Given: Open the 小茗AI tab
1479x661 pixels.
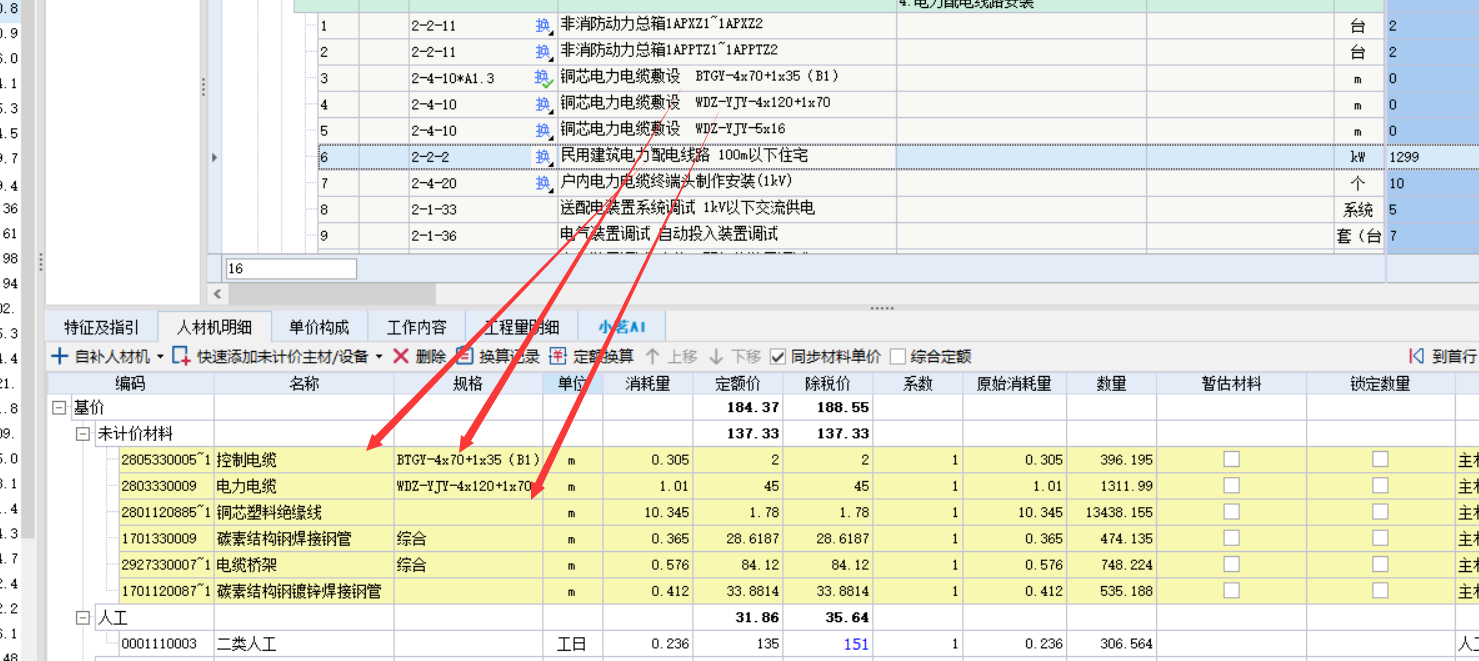Looking at the screenshot, I should 622,327.
